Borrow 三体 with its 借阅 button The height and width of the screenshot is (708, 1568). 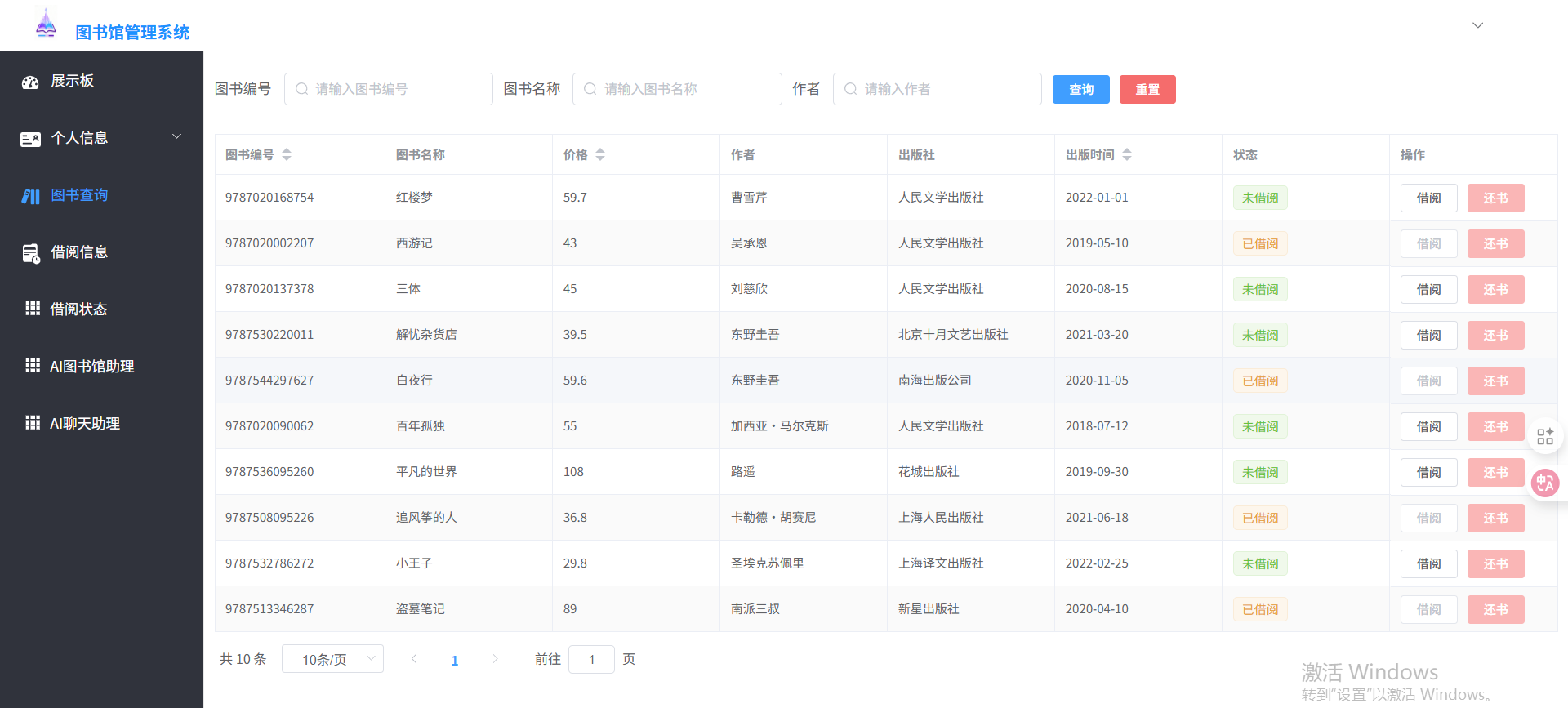pos(1429,290)
